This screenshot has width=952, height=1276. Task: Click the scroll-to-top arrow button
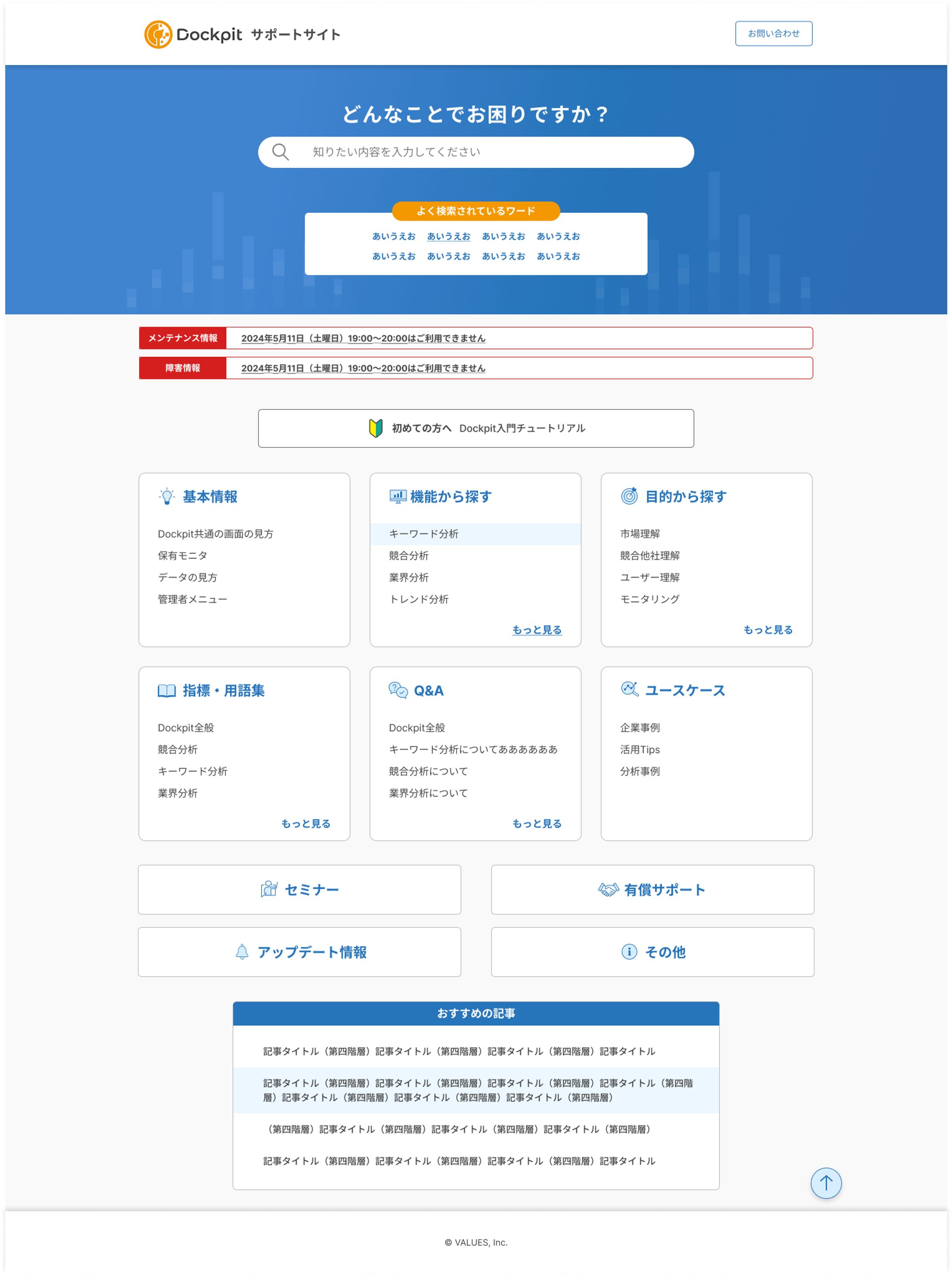tap(826, 1183)
